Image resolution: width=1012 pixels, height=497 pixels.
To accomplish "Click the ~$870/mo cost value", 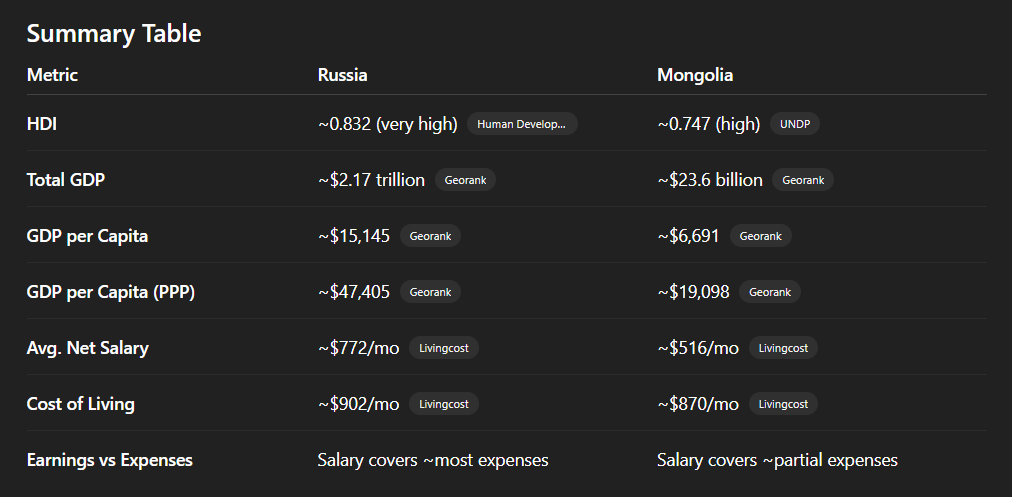I will [698, 405].
